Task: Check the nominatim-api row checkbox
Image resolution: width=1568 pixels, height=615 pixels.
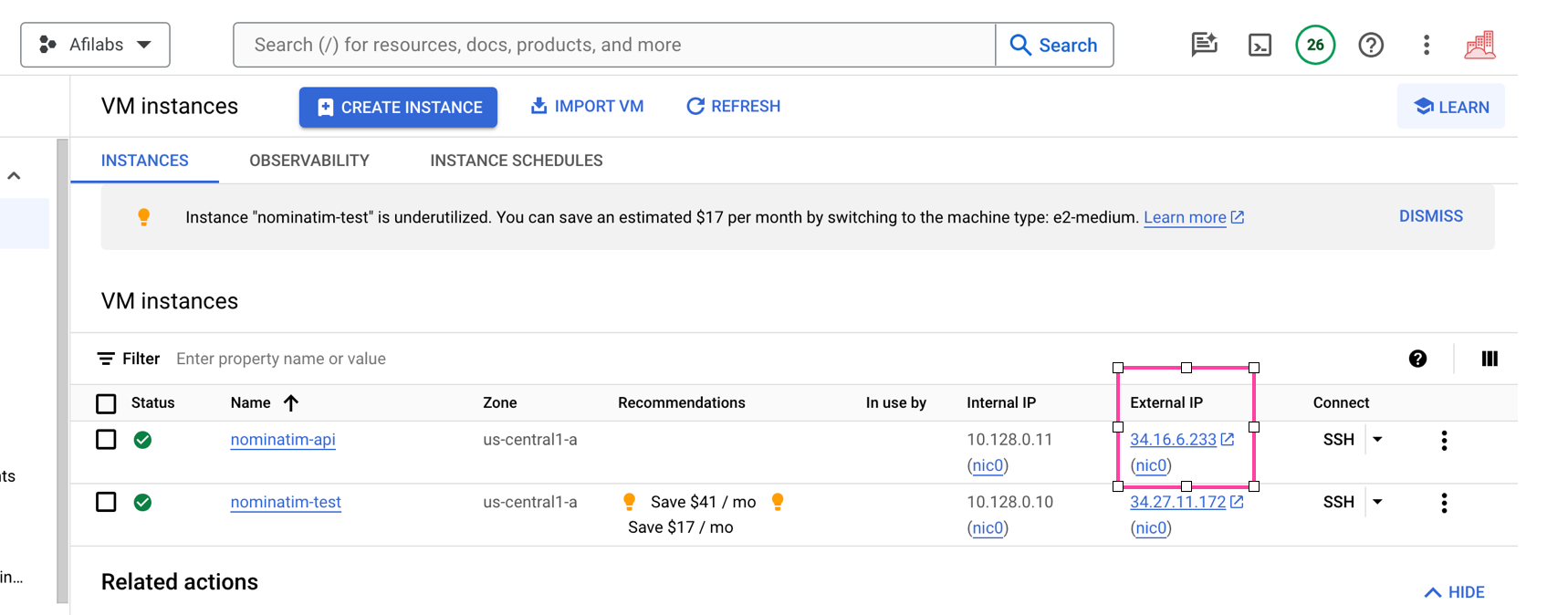Action: [x=106, y=440]
